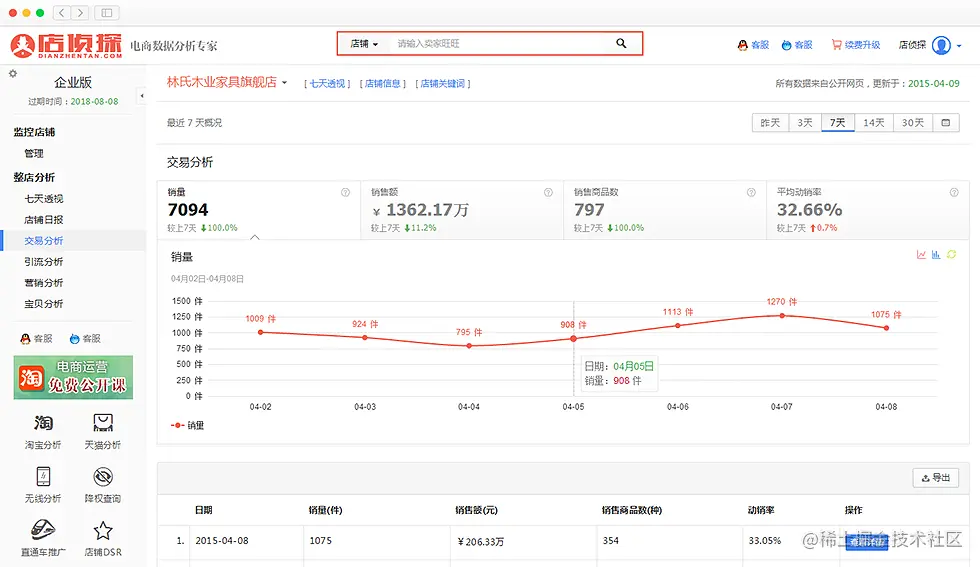Click help icon on 销售商品数 card
This screenshot has width=980, height=567.
coord(751,193)
